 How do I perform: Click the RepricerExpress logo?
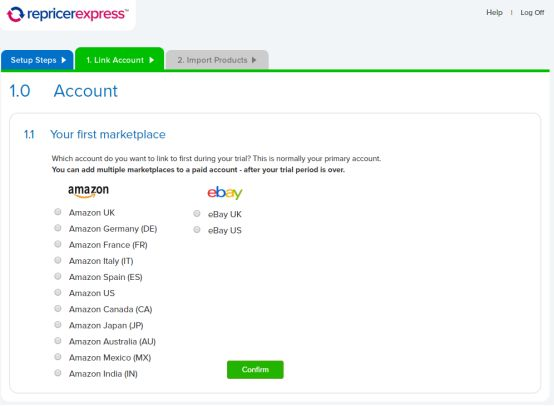(67, 14)
